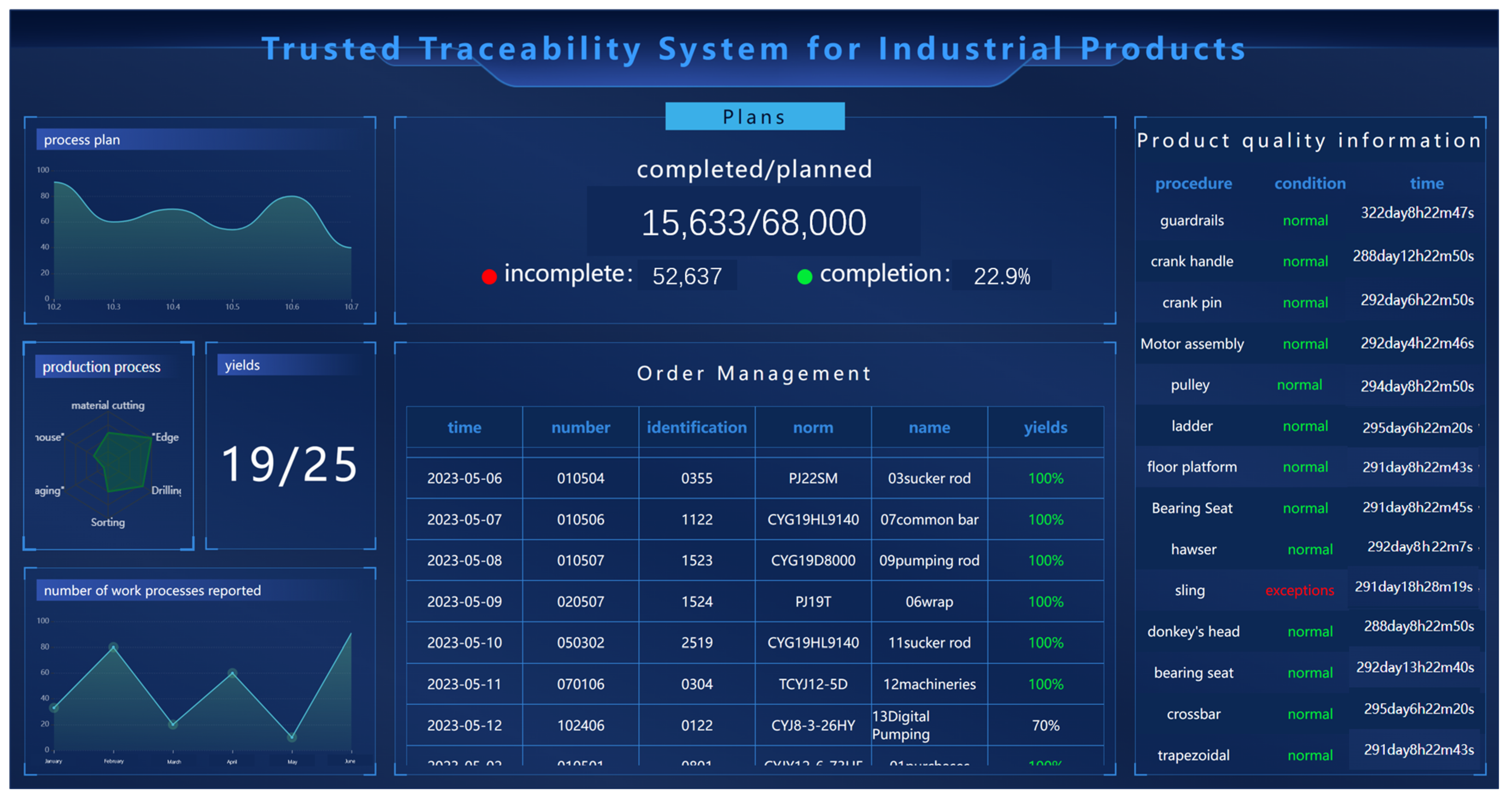
Task: Sort by identification column header
Action: pyautogui.click(x=696, y=427)
